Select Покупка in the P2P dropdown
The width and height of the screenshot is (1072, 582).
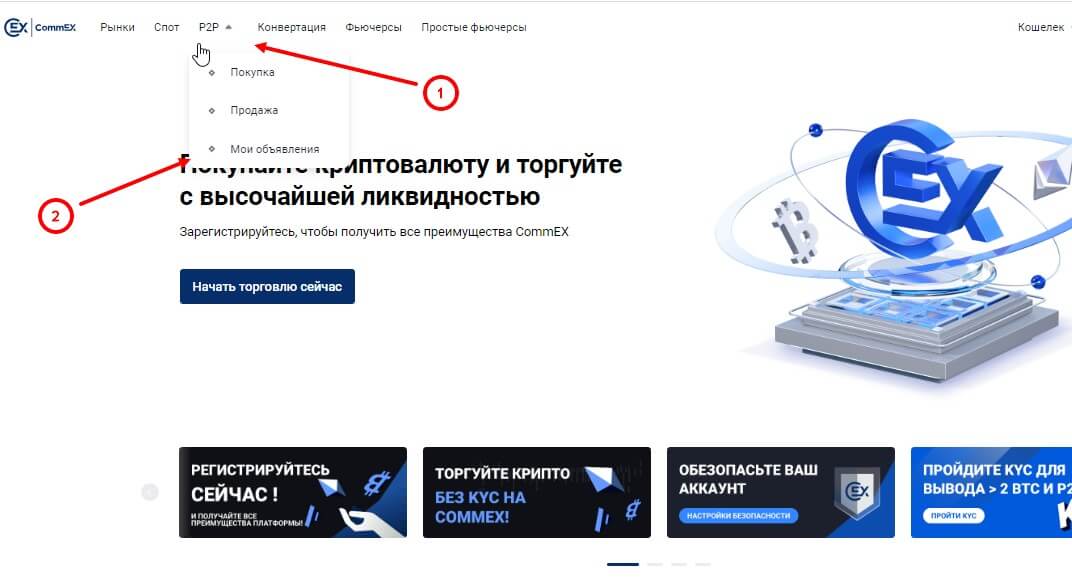click(x=252, y=72)
